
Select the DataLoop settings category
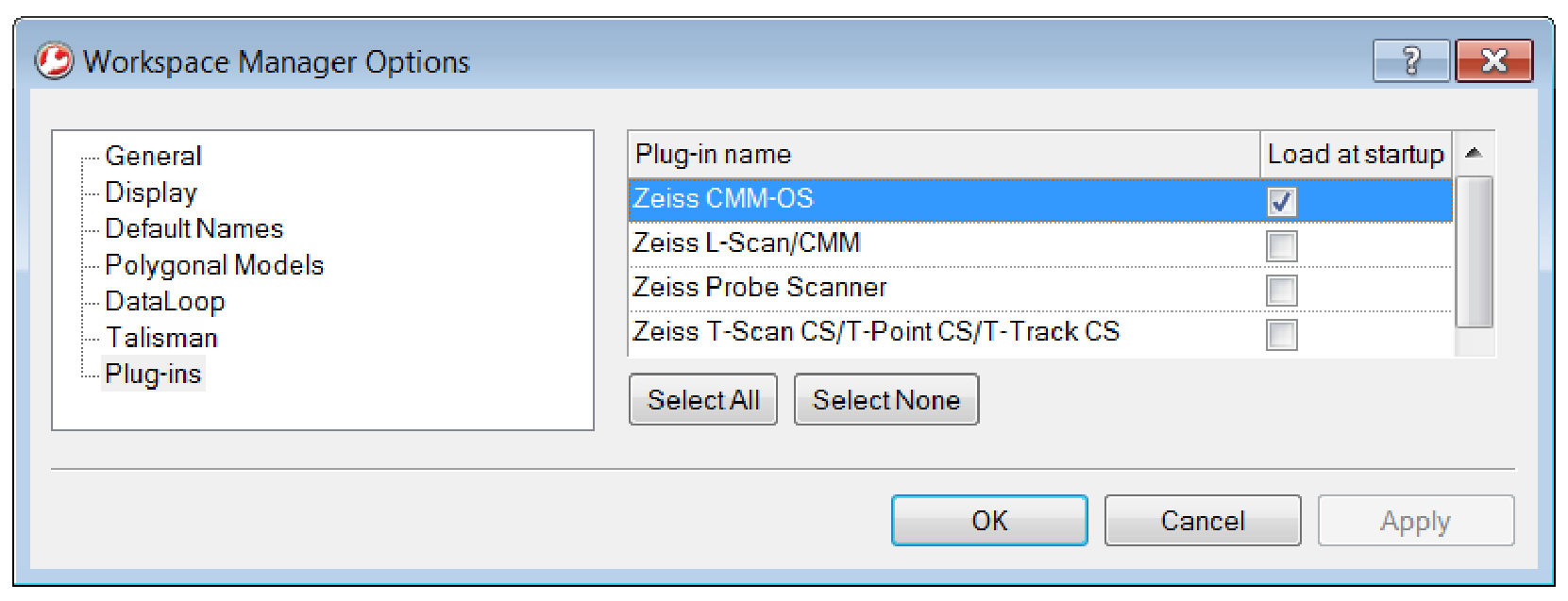[x=165, y=301]
